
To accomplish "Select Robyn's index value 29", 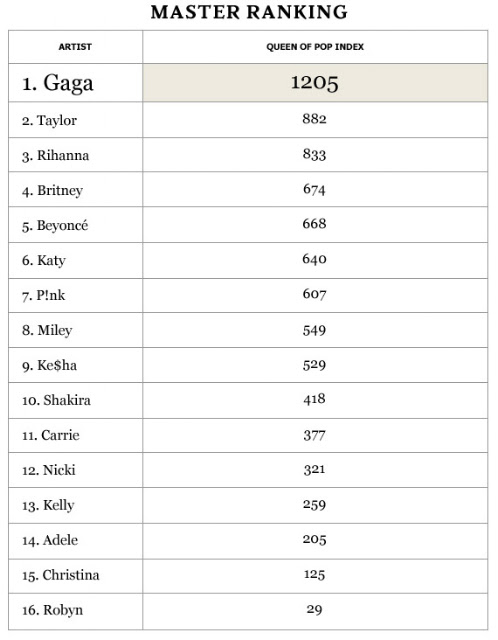I will tap(314, 609).
